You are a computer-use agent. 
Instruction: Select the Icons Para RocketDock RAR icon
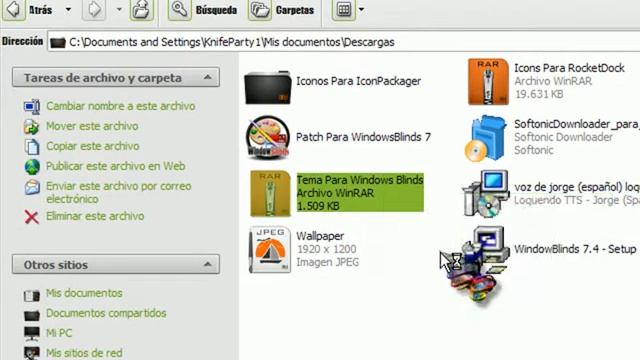(488, 82)
